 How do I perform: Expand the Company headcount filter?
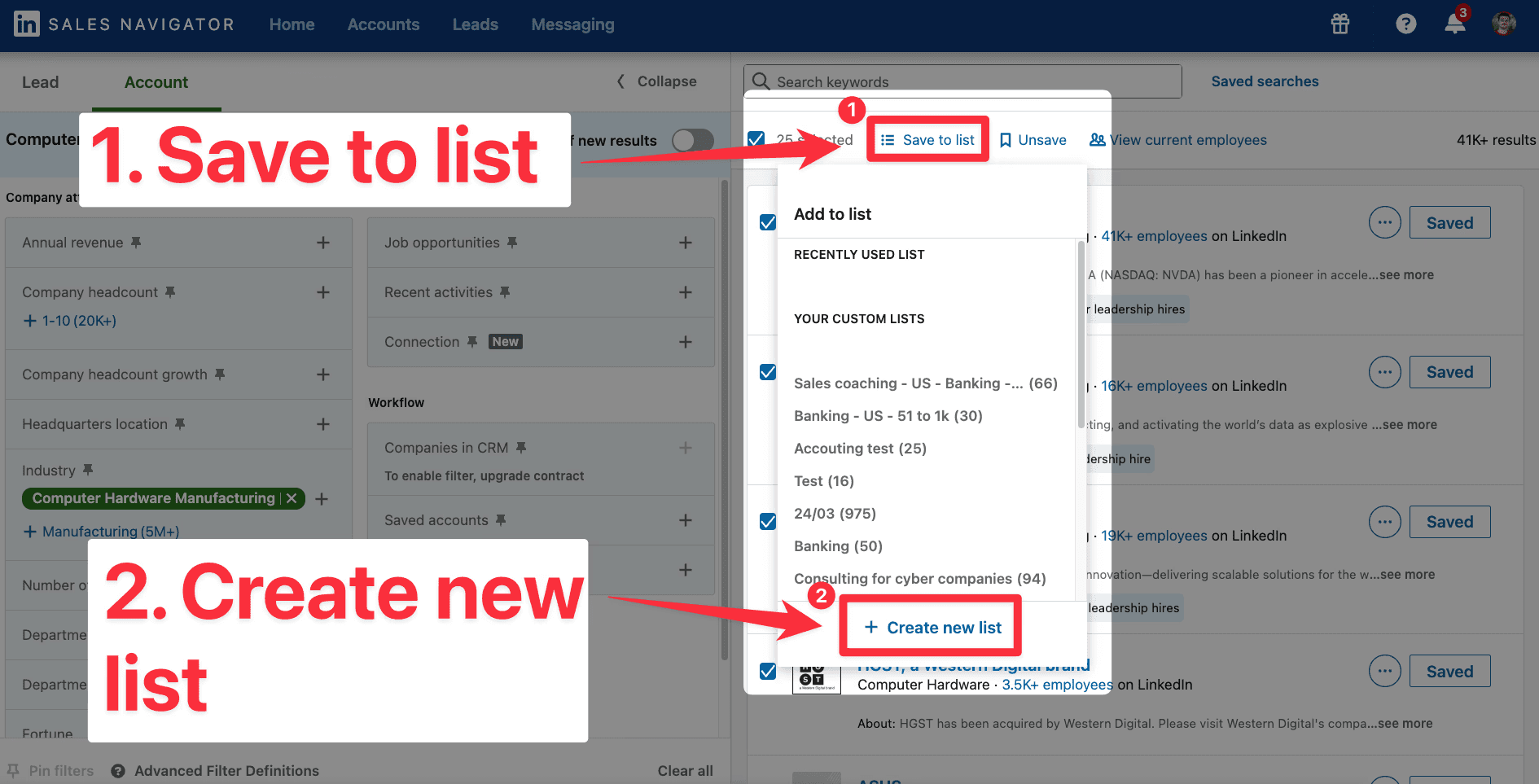[323, 292]
